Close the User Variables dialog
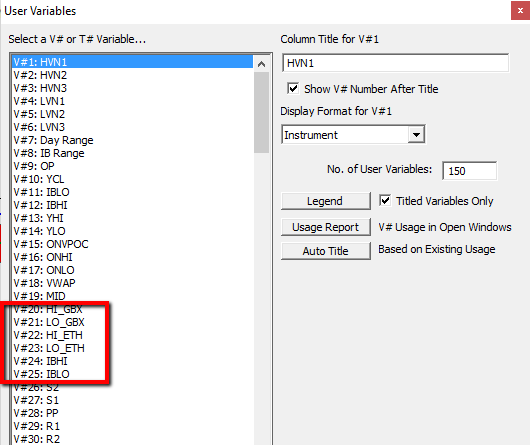The height and width of the screenshot is (445, 530). tap(520, 11)
